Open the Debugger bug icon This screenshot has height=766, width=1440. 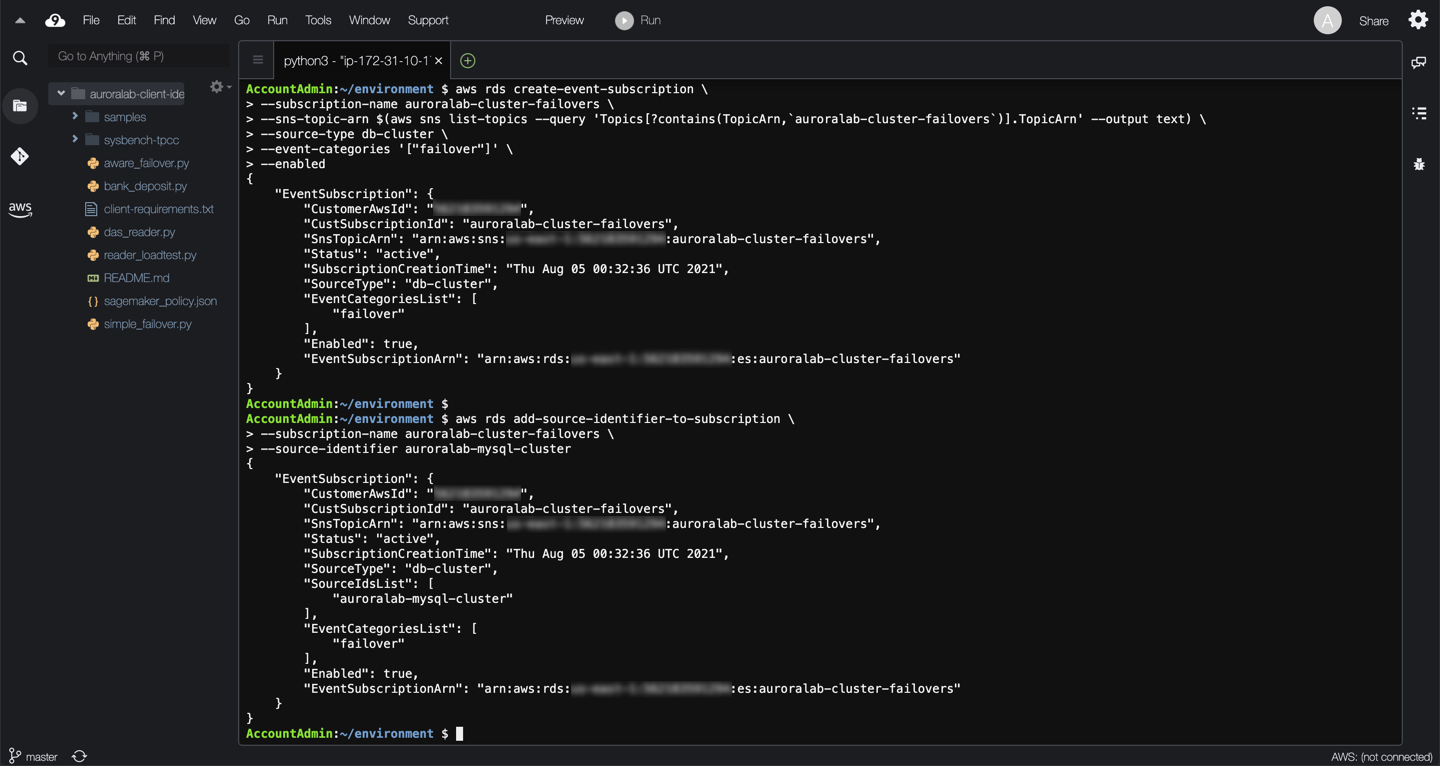click(1419, 164)
